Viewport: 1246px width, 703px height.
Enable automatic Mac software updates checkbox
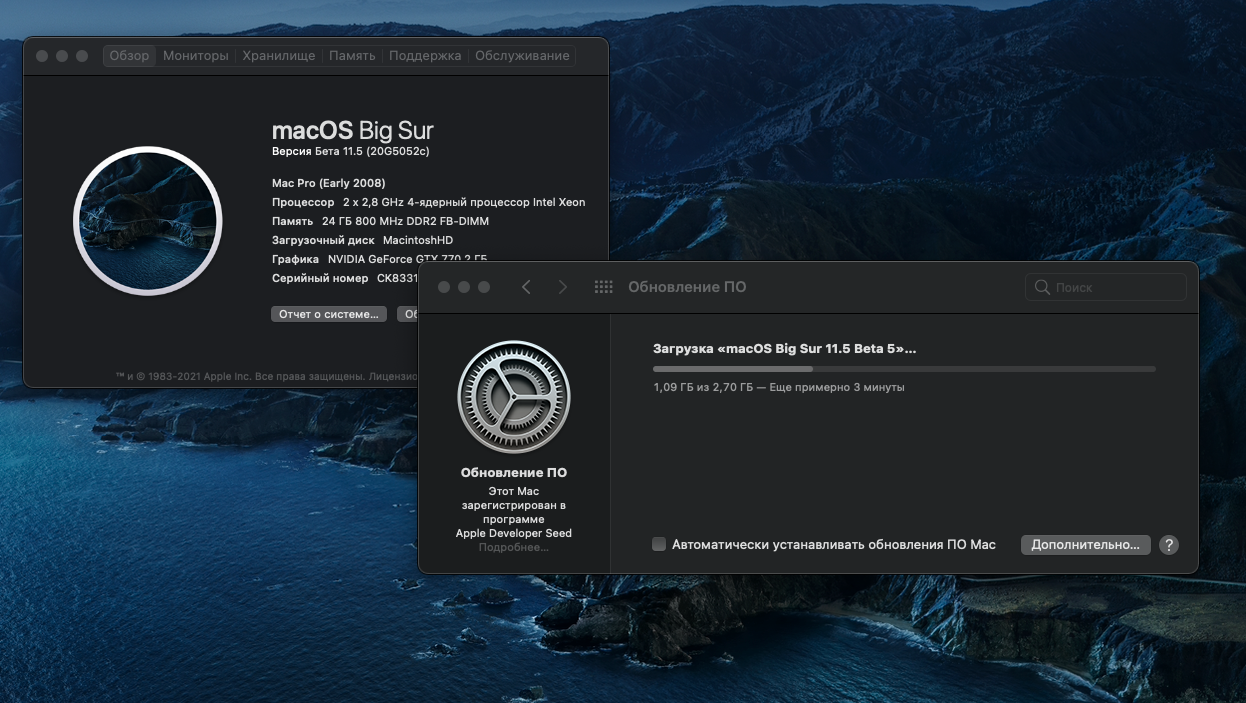(x=659, y=544)
